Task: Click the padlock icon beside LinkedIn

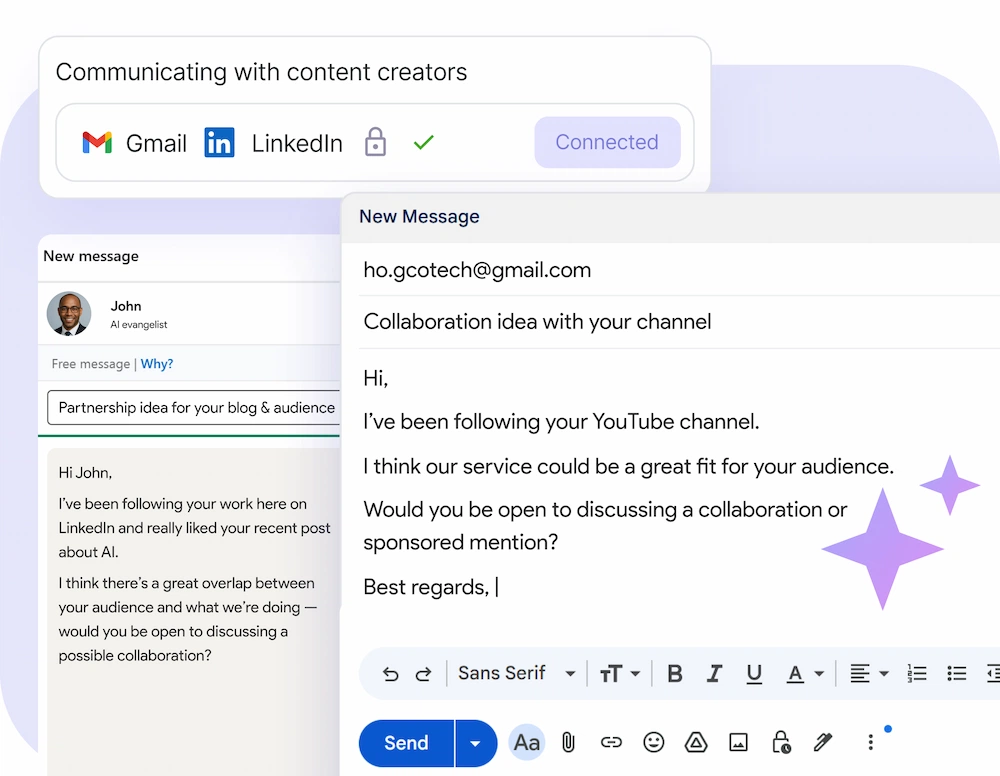Action: [x=375, y=142]
